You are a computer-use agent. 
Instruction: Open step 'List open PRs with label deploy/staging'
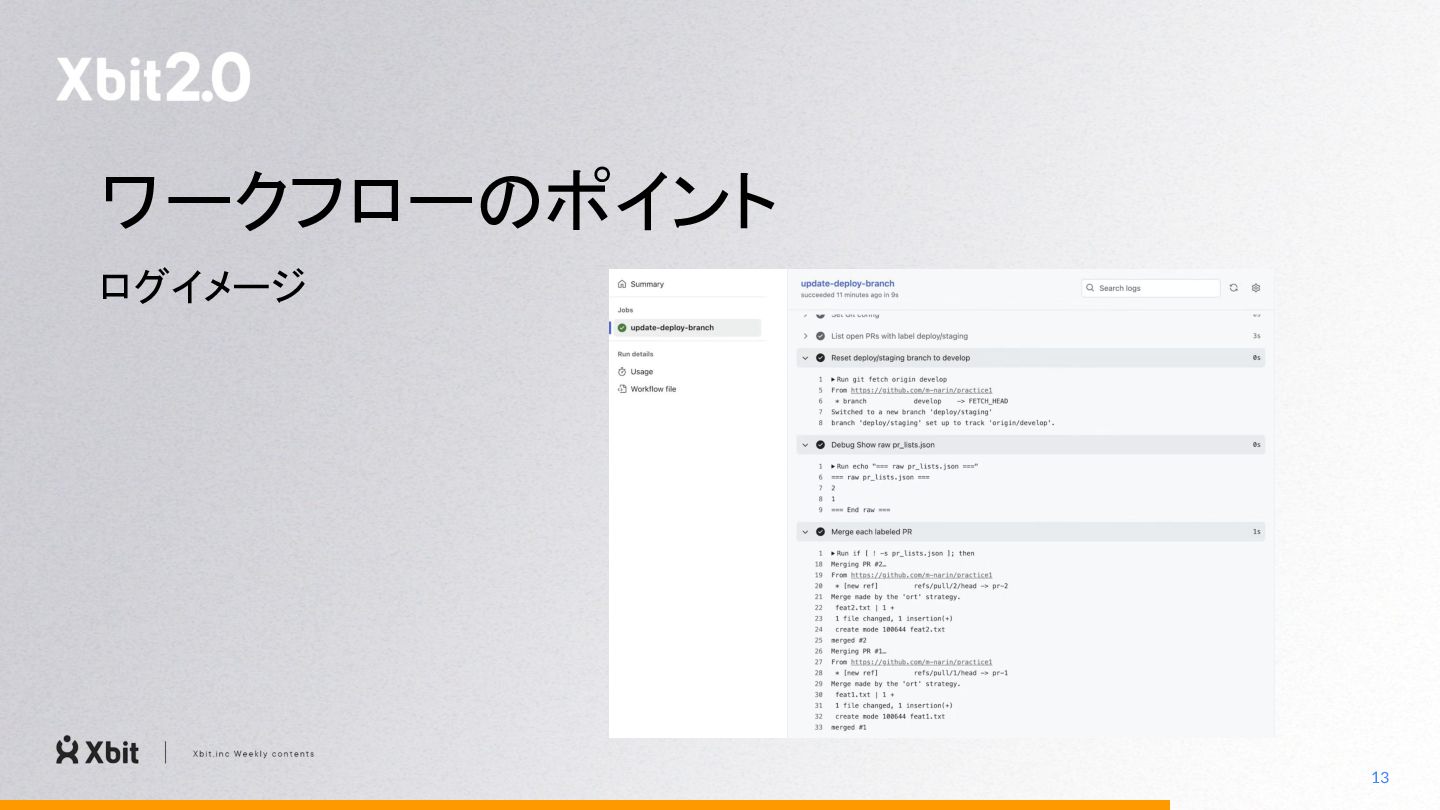[x=899, y=336]
